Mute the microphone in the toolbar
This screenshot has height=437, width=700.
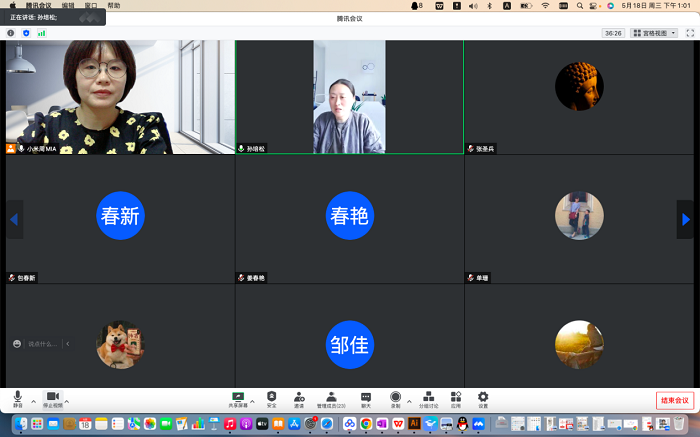coord(17,397)
